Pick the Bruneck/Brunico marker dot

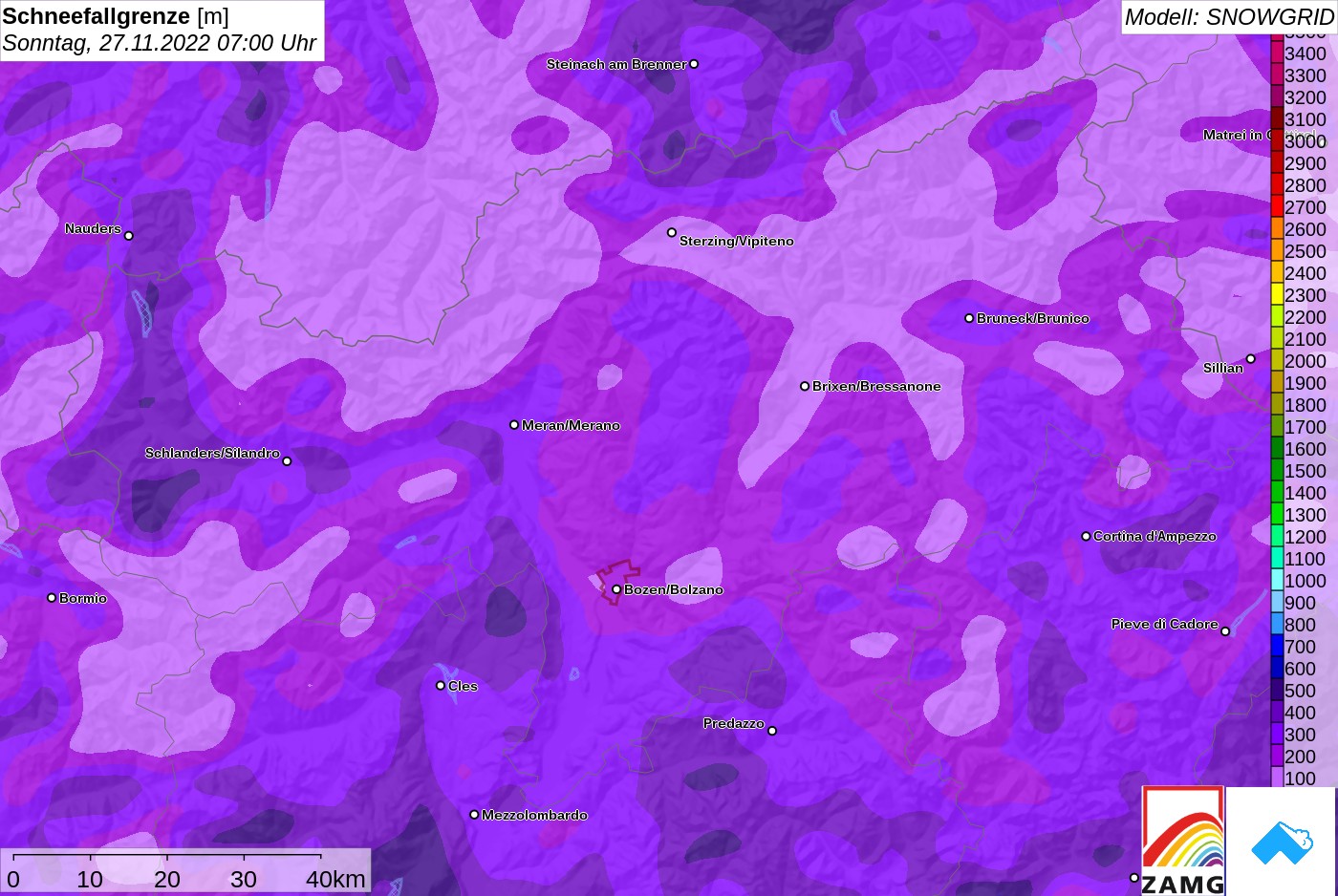coord(969,318)
